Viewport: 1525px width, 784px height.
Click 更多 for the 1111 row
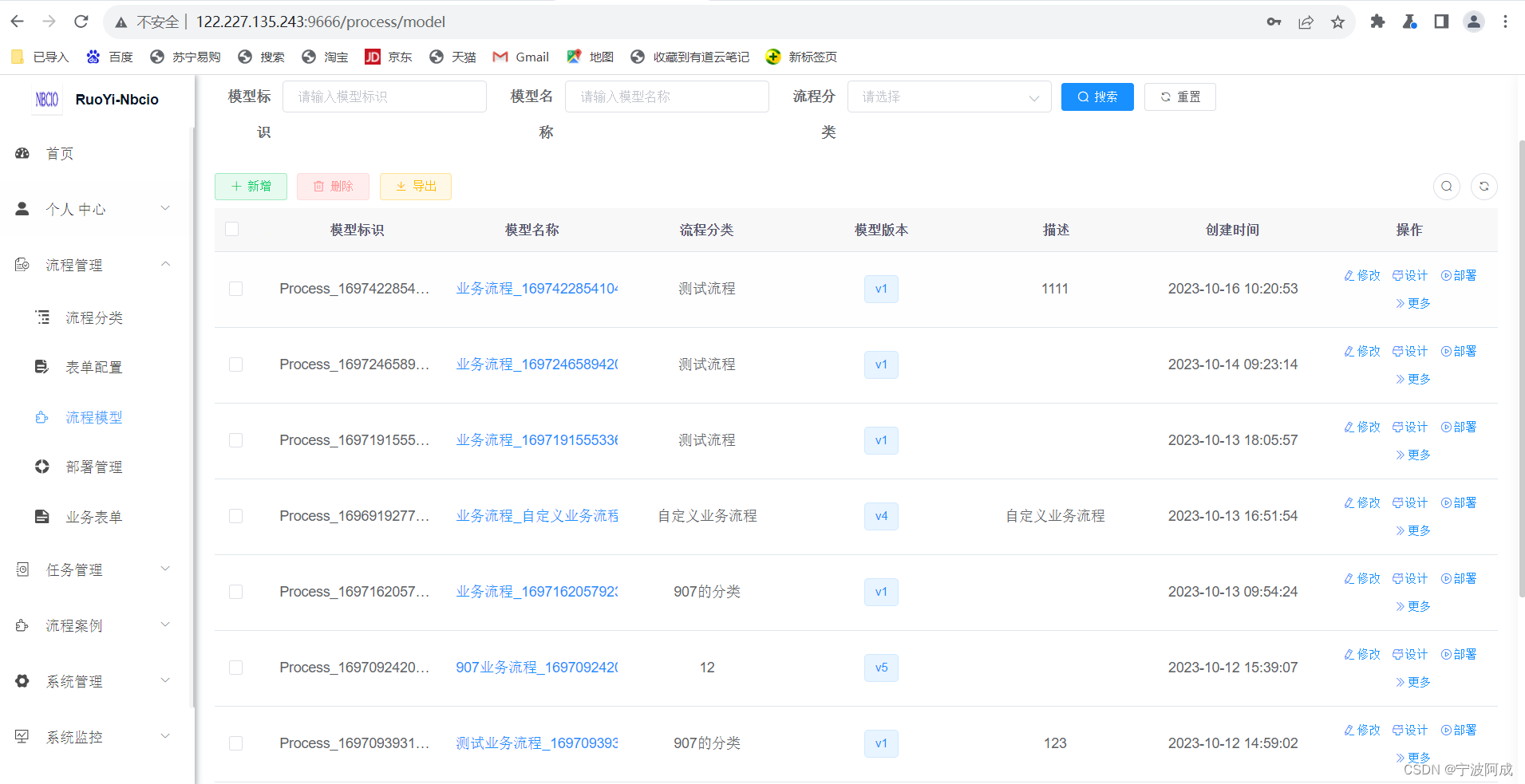point(1413,303)
